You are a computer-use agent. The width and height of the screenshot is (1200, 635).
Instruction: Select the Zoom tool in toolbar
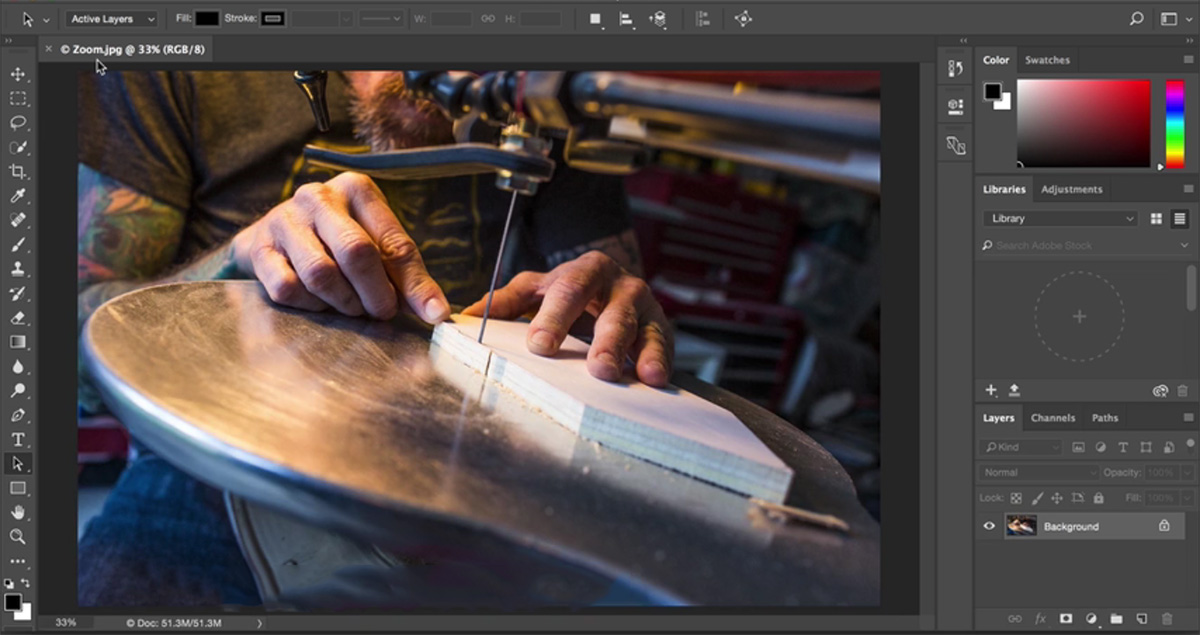[18, 537]
